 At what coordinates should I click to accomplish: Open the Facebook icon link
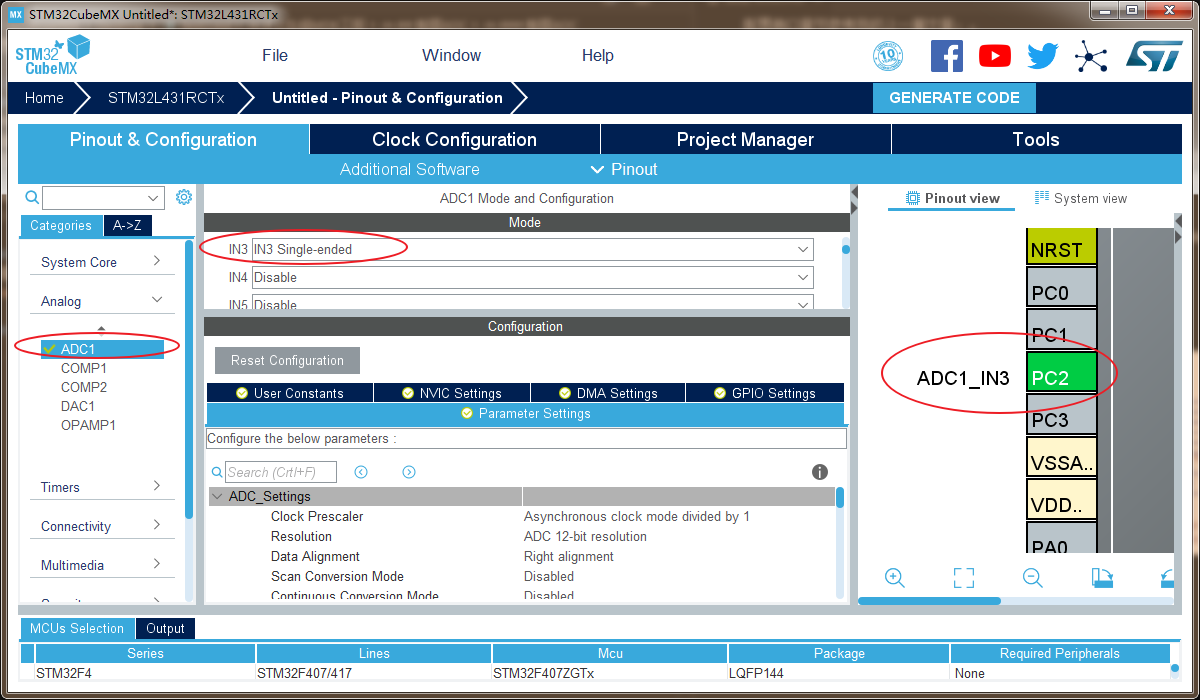click(946, 55)
